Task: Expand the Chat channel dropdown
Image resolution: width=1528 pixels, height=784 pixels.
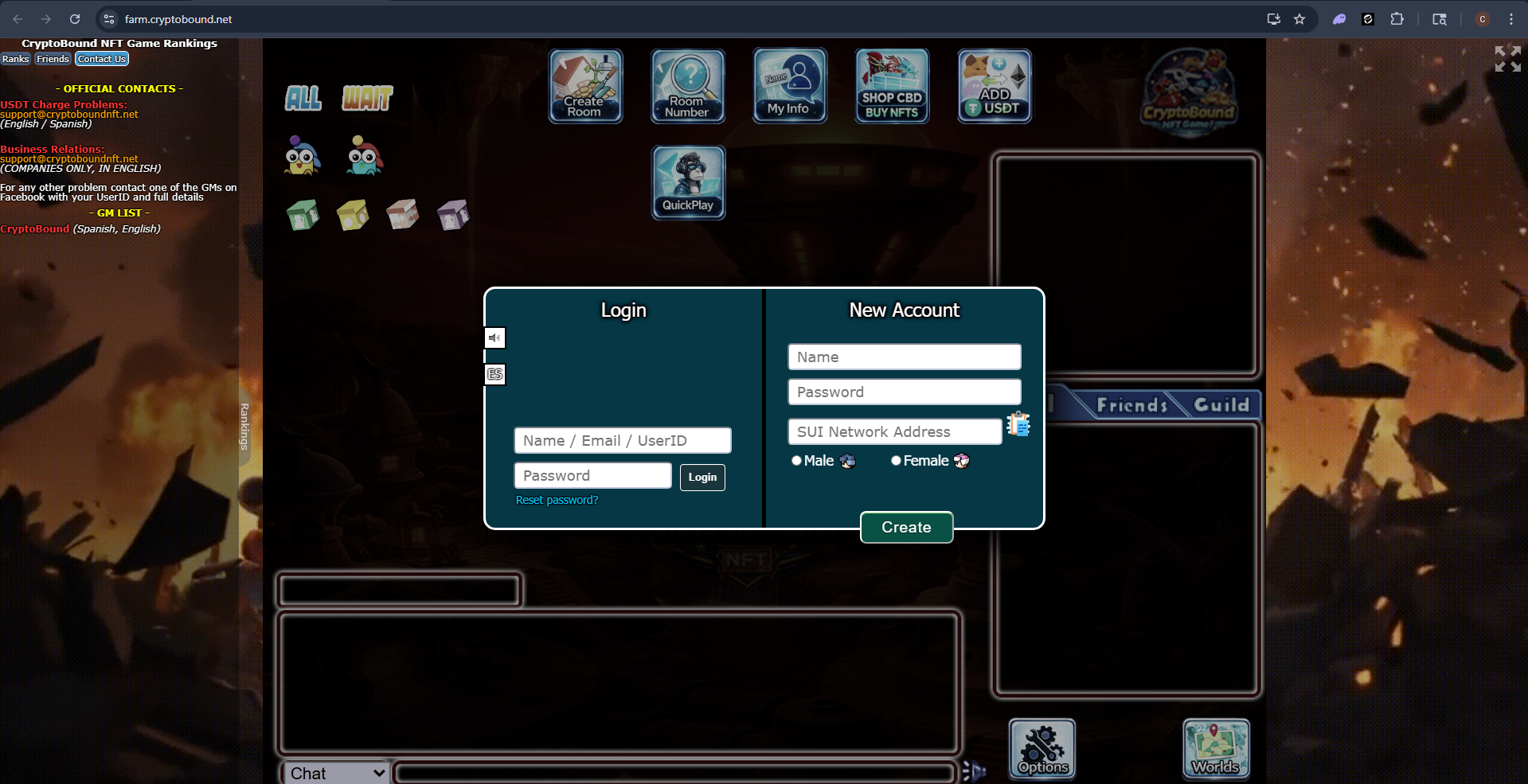Action: click(337, 773)
